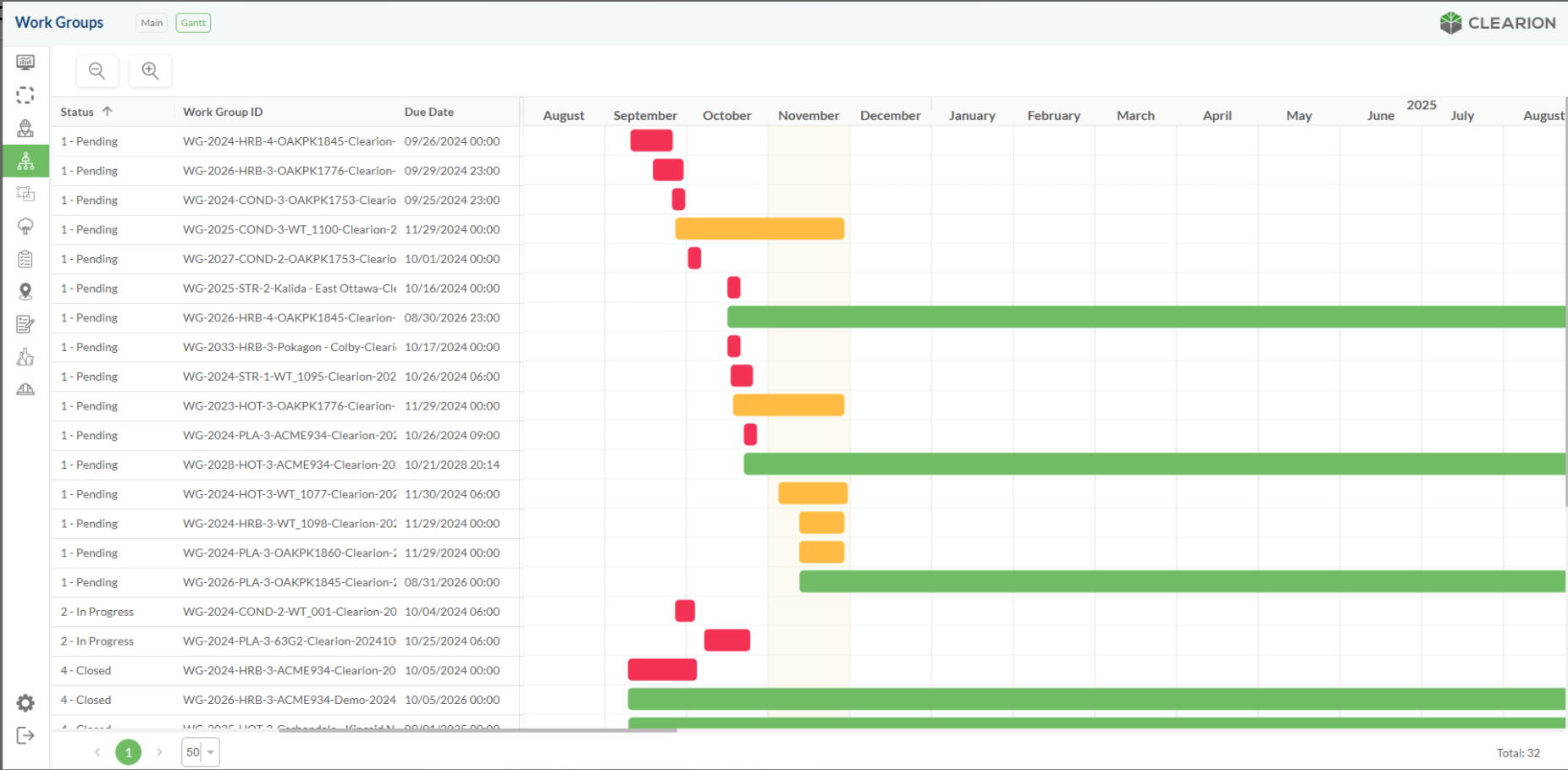
Task: Zoom in the Gantt timeline
Action: [x=151, y=71]
